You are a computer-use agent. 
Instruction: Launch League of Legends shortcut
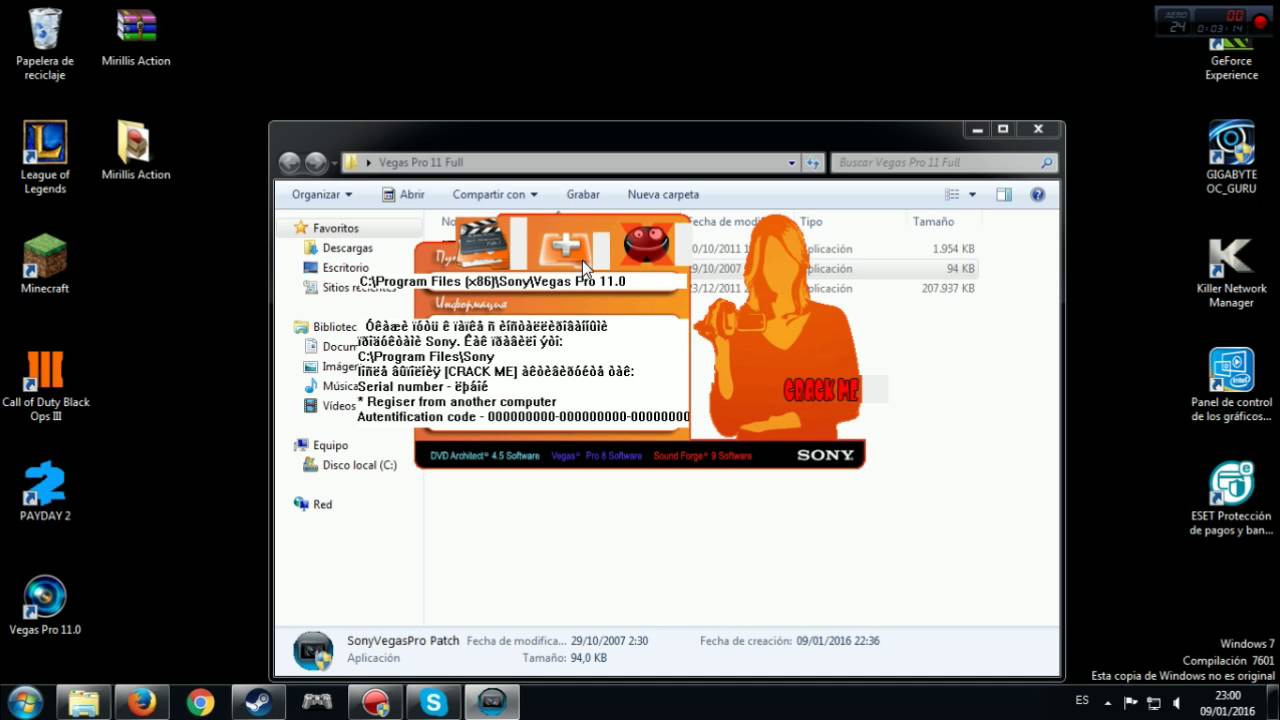45,158
